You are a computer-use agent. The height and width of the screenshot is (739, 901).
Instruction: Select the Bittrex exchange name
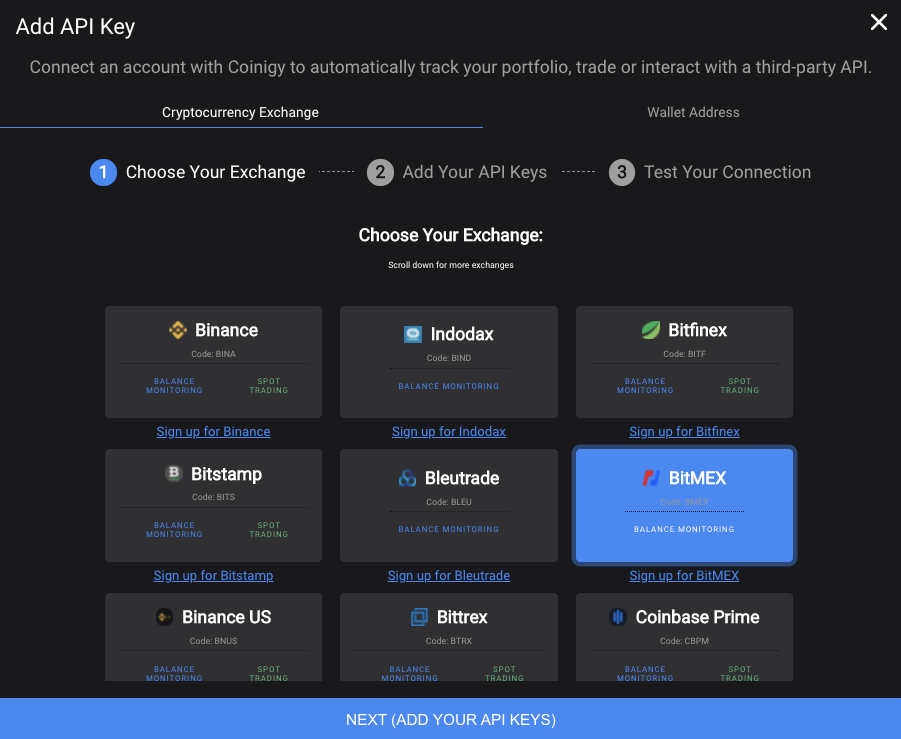point(462,617)
